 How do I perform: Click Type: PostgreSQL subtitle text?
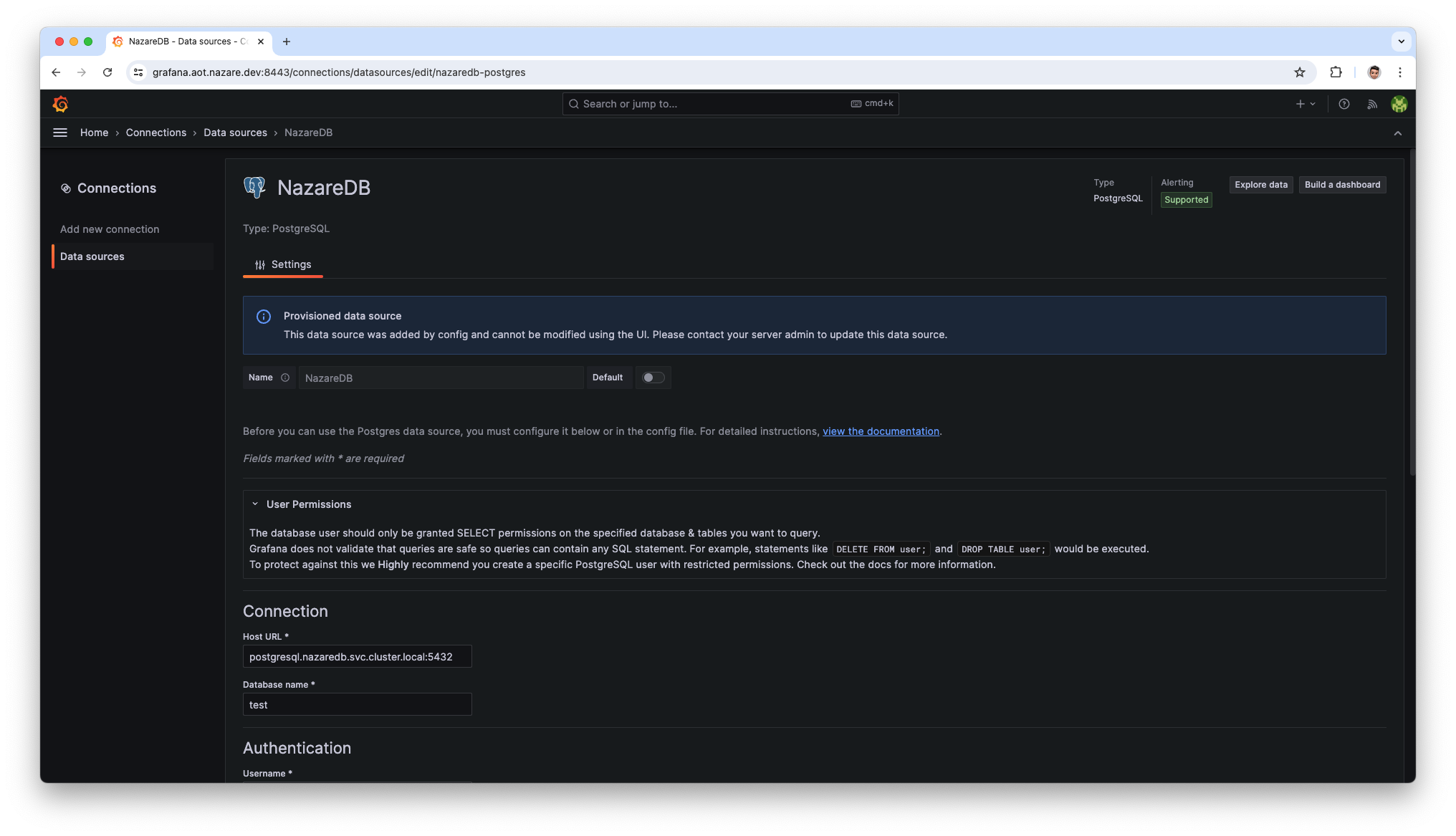(286, 229)
